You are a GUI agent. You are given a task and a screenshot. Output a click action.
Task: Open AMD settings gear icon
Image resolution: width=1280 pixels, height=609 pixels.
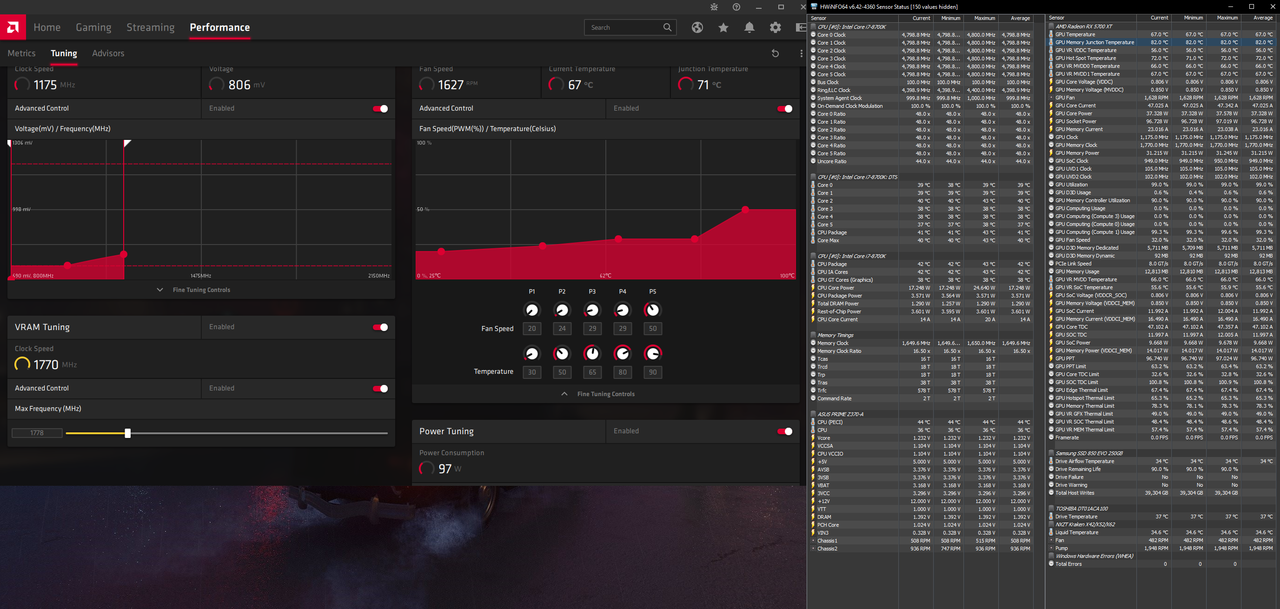click(775, 28)
